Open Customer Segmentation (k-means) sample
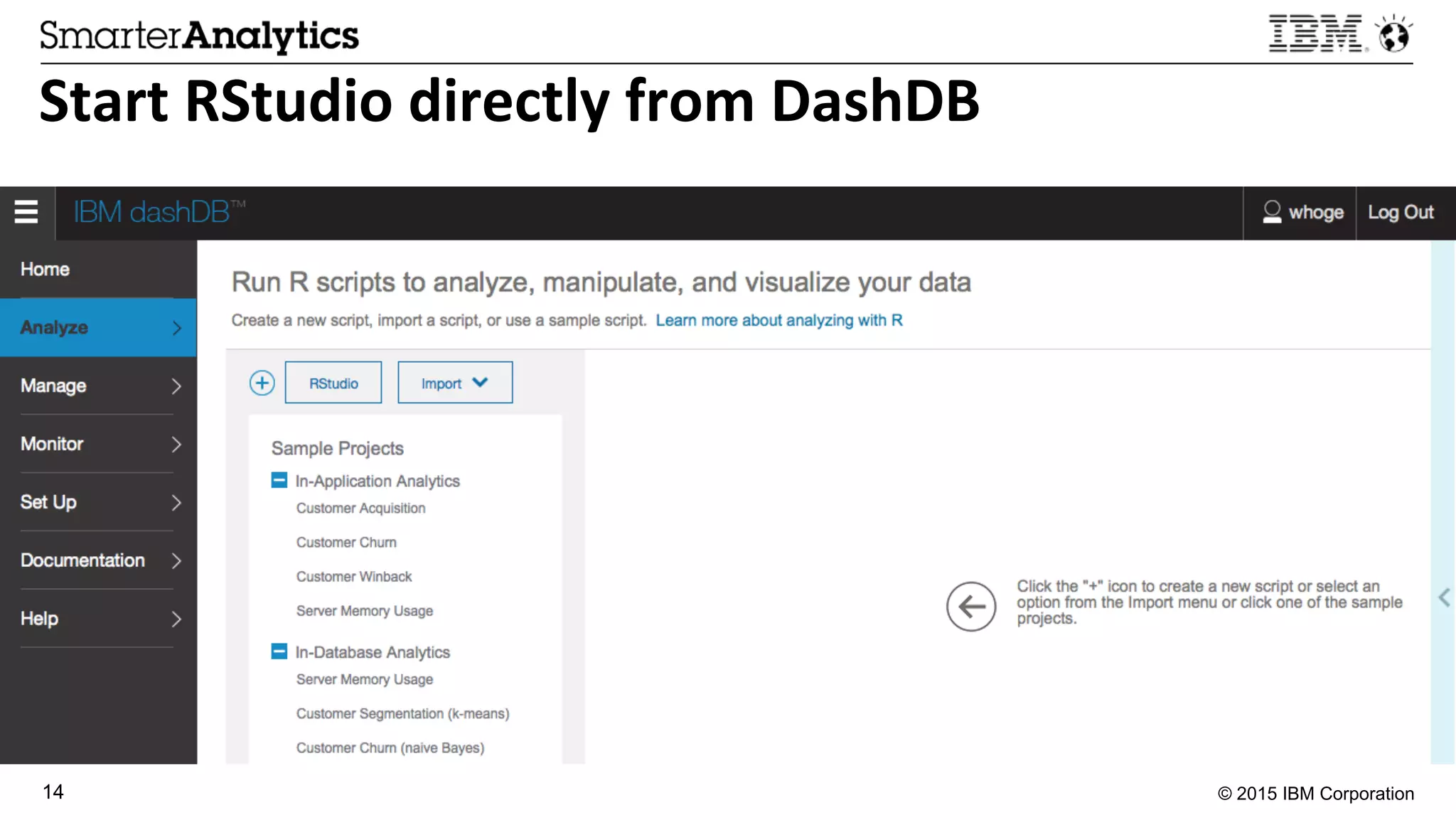This screenshot has height=820, width=1456. (x=403, y=713)
